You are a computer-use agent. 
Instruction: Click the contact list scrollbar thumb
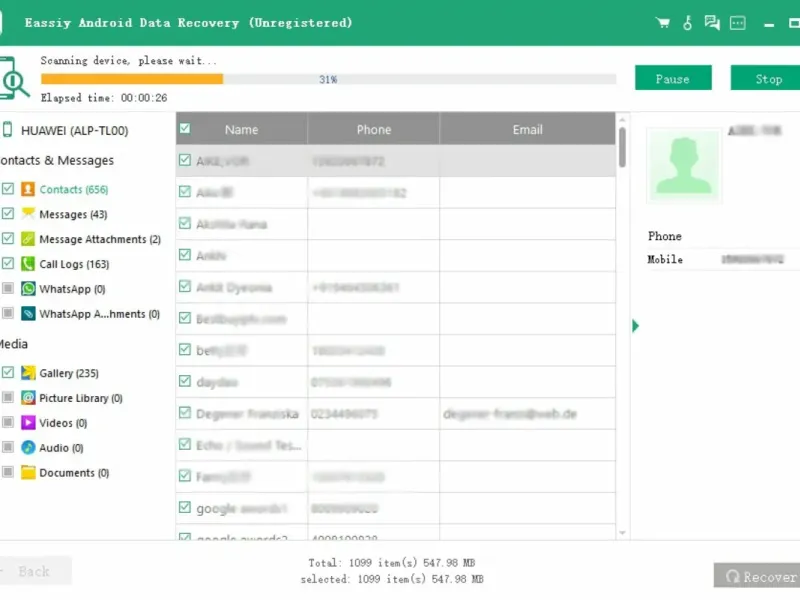[622, 147]
